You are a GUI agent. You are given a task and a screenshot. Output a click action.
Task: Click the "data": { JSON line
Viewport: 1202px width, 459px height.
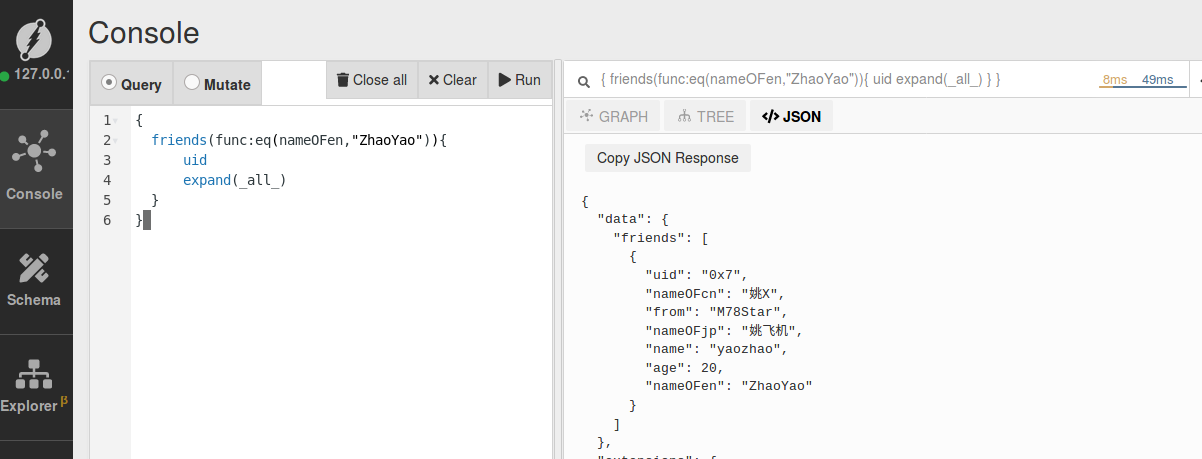click(x=632, y=218)
